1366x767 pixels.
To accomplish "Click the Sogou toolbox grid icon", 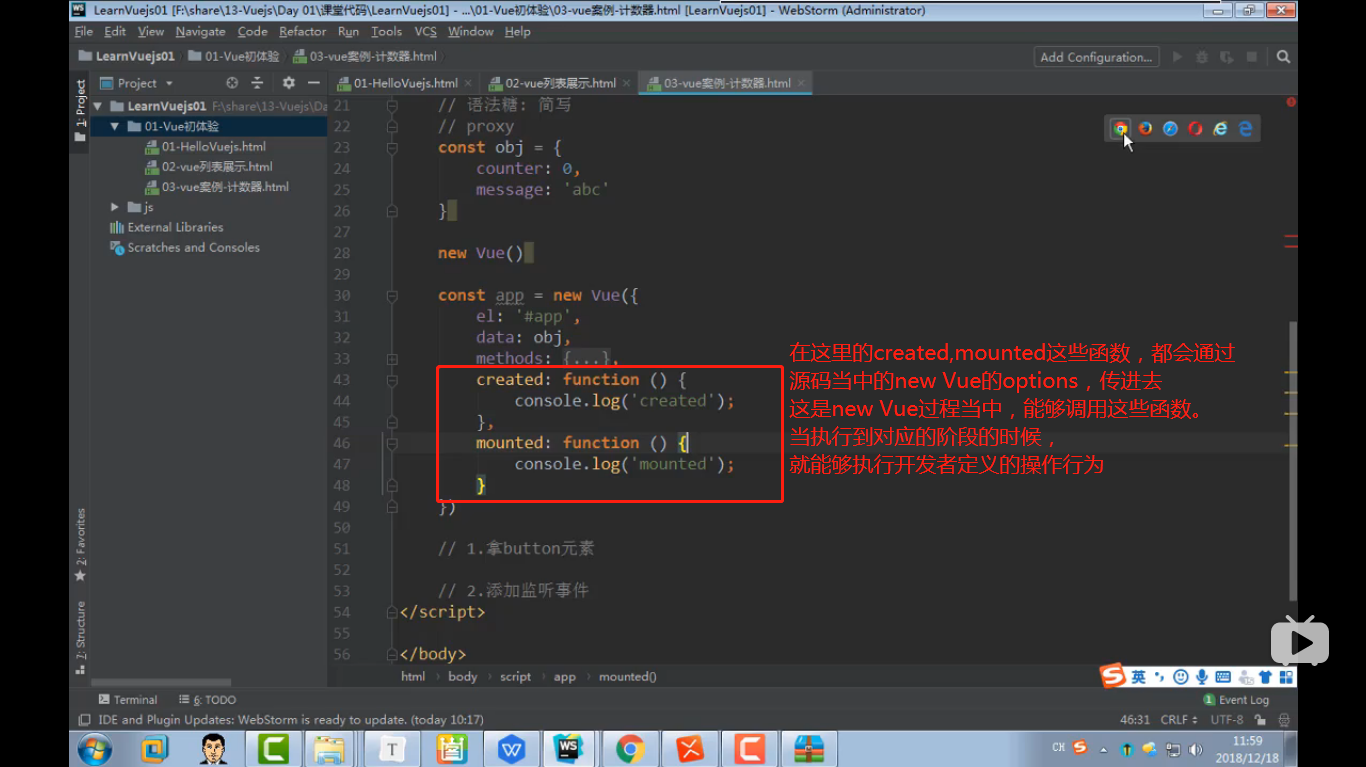I will [1286, 677].
